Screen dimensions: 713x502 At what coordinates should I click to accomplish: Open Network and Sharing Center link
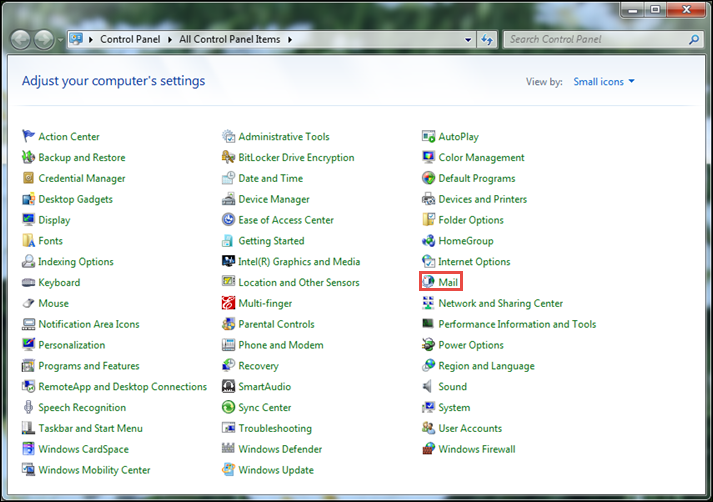tap(501, 303)
